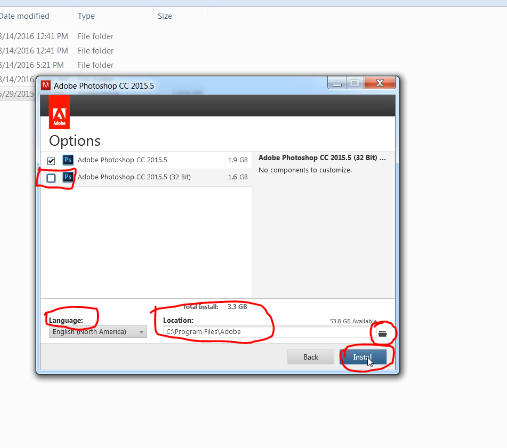Select the Explorer row dated 5:21 PM

pyautogui.click(x=57, y=65)
